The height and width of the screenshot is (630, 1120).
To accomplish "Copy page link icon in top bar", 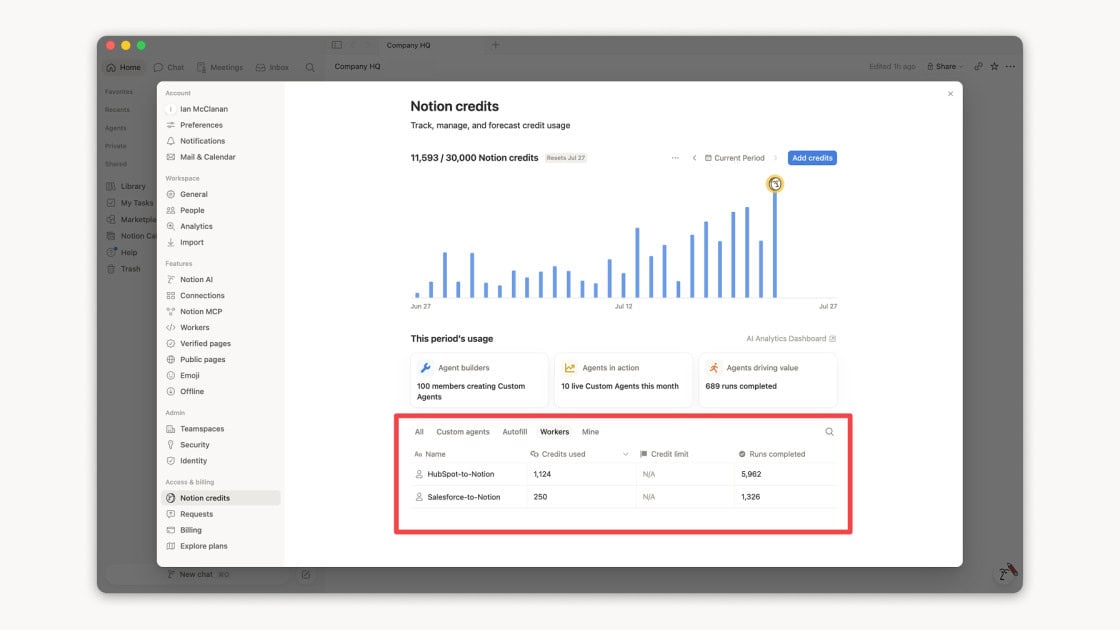I will [979, 66].
